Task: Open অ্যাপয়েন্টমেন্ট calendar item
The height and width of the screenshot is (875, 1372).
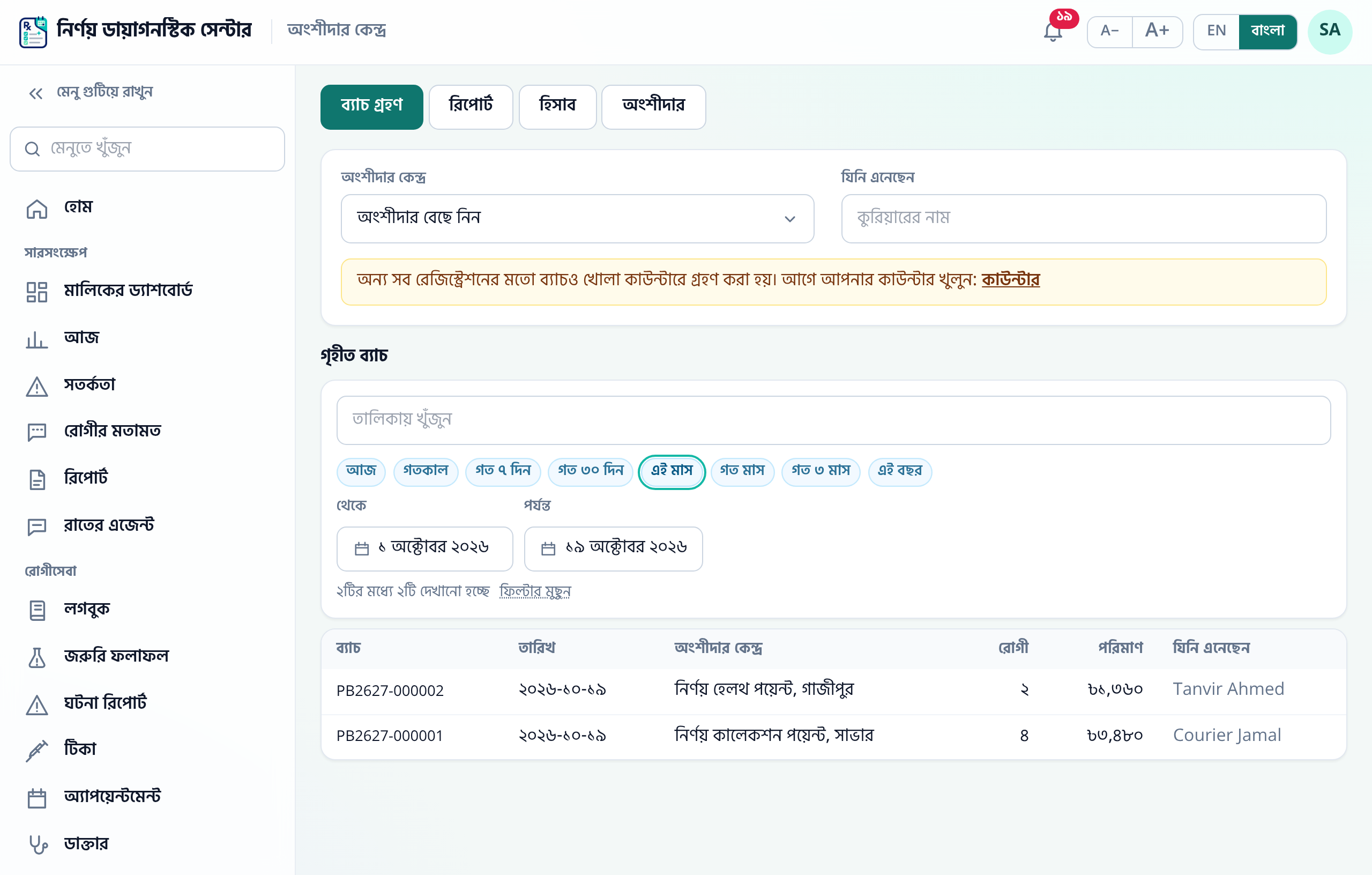Action: click(147, 797)
